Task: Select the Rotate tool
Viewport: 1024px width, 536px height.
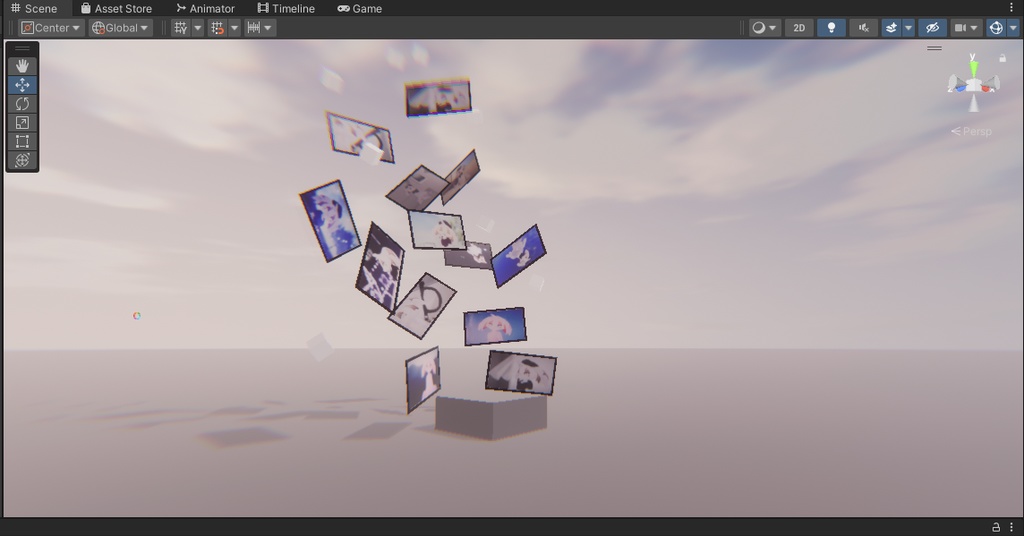Action: pyautogui.click(x=22, y=104)
